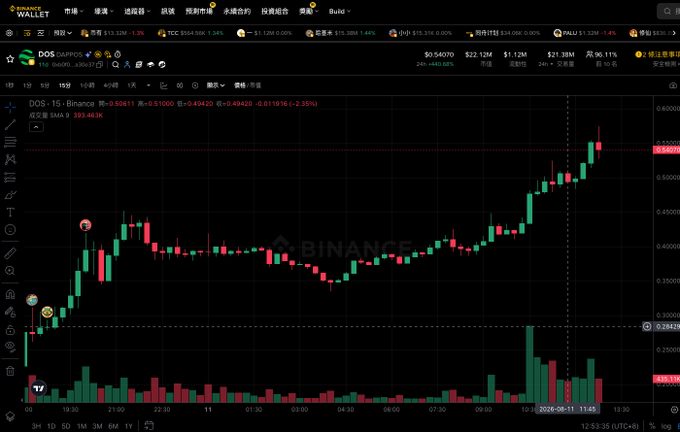
Task: Add DOS to favorites with star
Action: (x=10, y=59)
